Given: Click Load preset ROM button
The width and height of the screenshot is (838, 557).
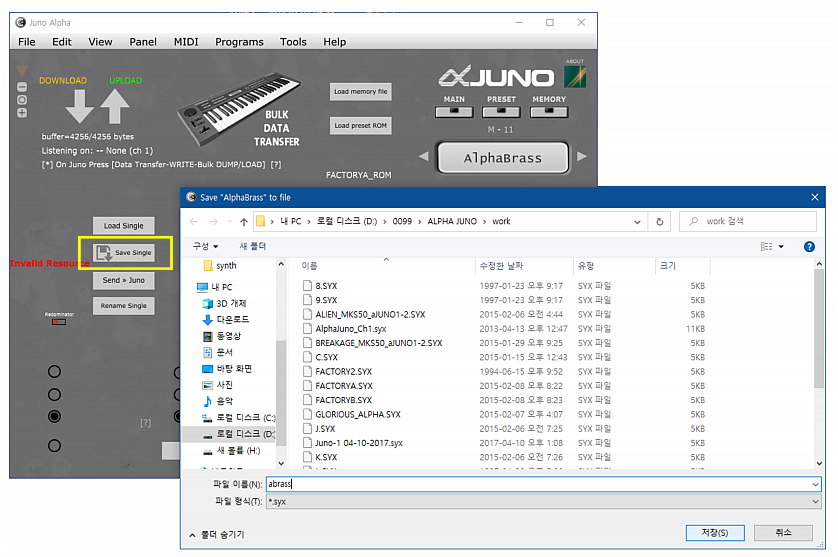Looking at the screenshot, I should pos(361,126).
